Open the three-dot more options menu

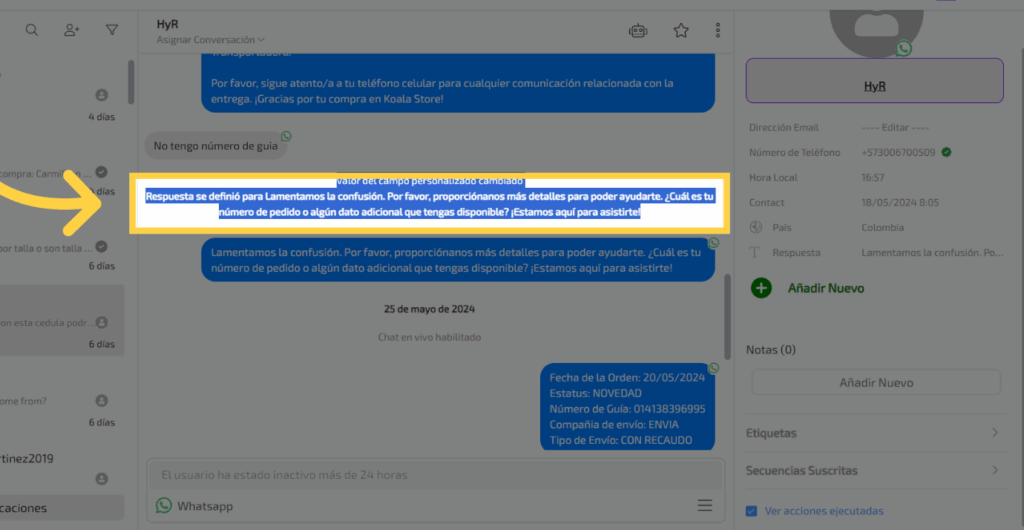(717, 31)
